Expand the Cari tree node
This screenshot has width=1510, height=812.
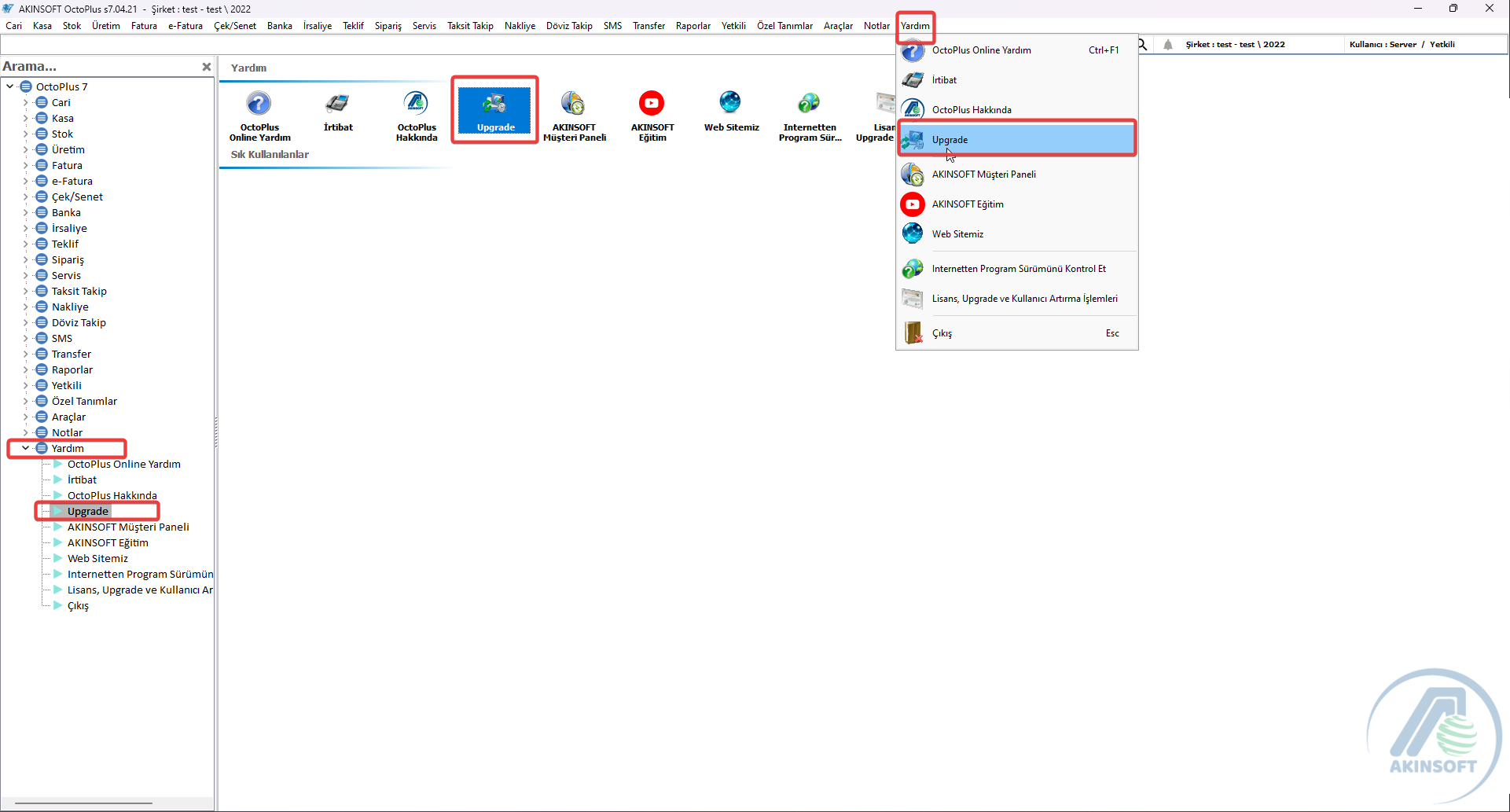click(25, 102)
